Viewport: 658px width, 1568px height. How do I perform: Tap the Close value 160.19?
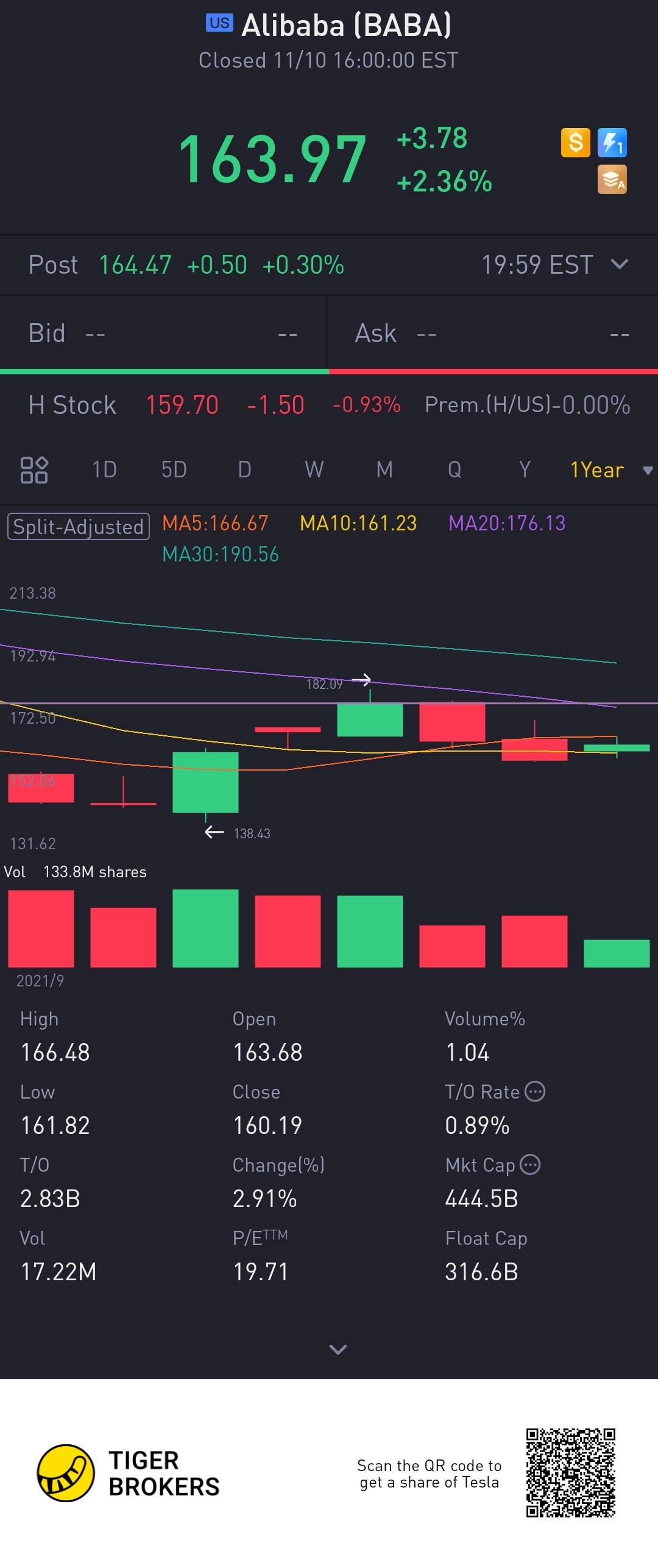(x=268, y=1125)
